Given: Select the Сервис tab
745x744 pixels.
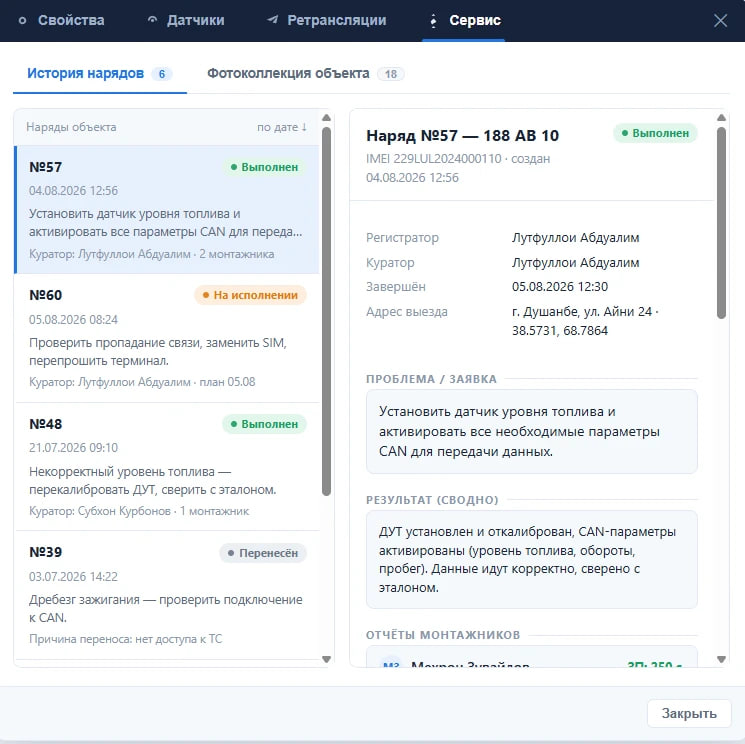Looking at the screenshot, I should click(x=464, y=20).
